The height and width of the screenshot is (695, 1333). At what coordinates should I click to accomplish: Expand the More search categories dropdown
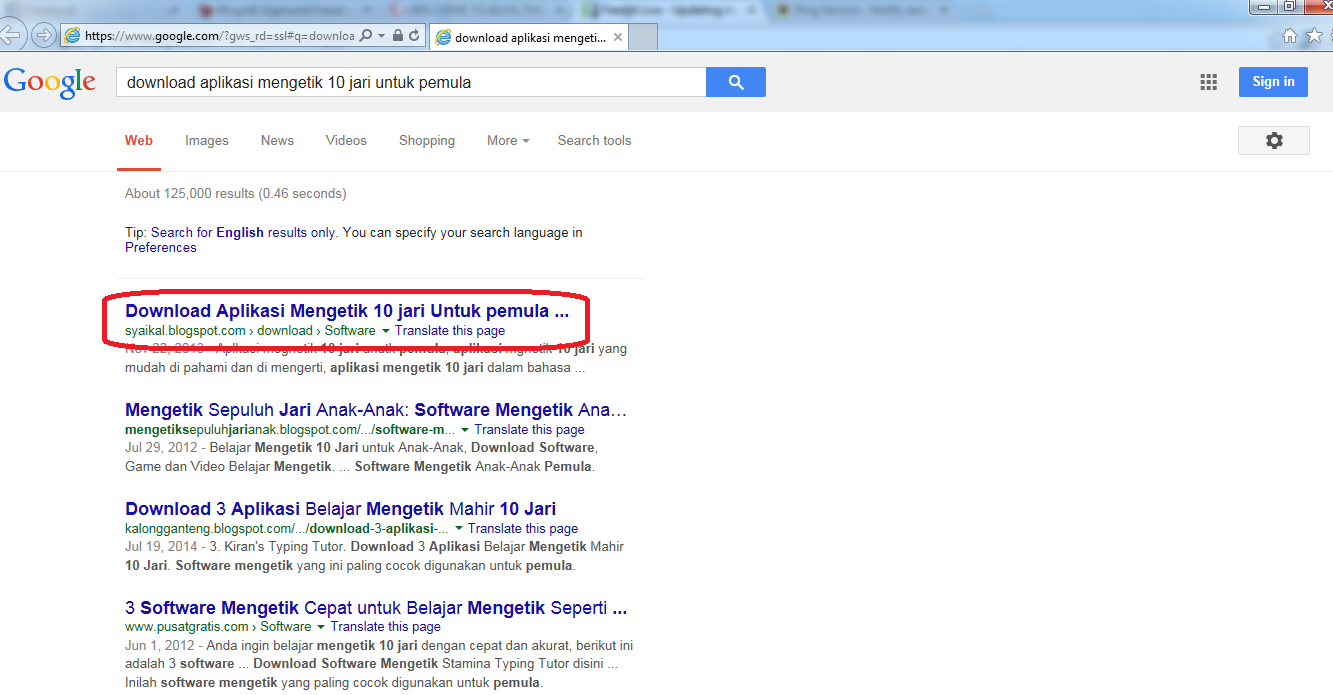tap(508, 140)
